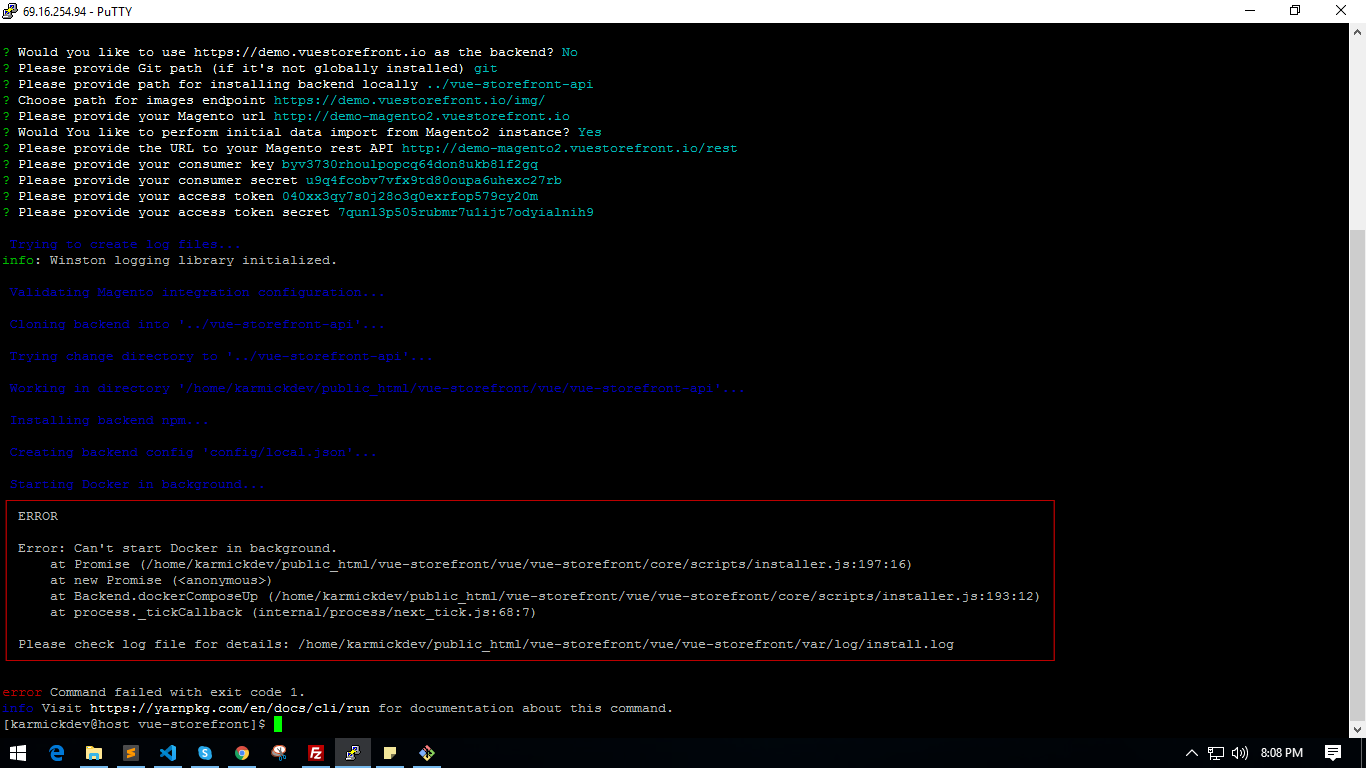
Task: Click the scrollbar up arrow
Action: [x=1357, y=32]
